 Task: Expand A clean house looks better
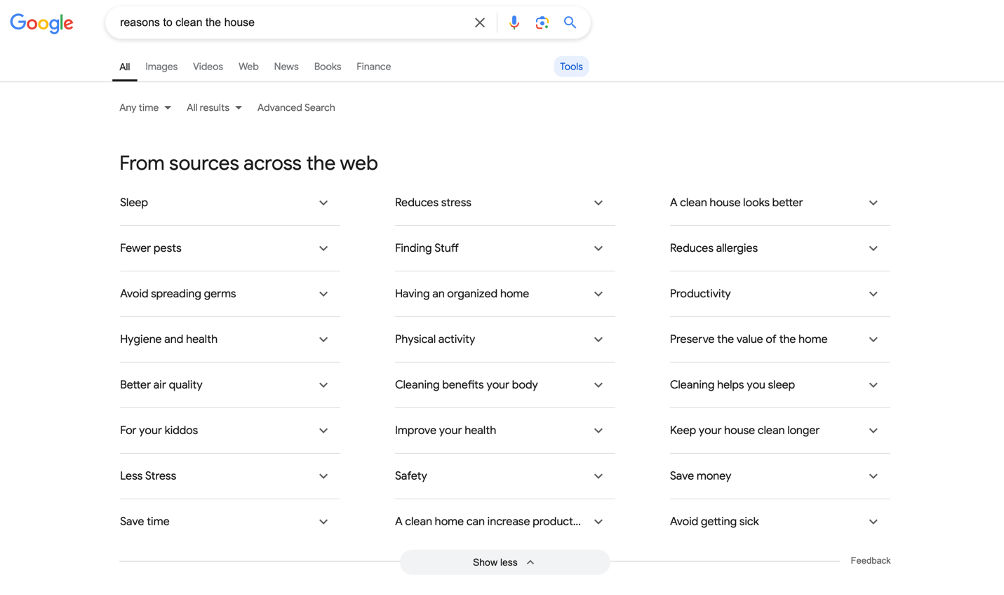780,202
